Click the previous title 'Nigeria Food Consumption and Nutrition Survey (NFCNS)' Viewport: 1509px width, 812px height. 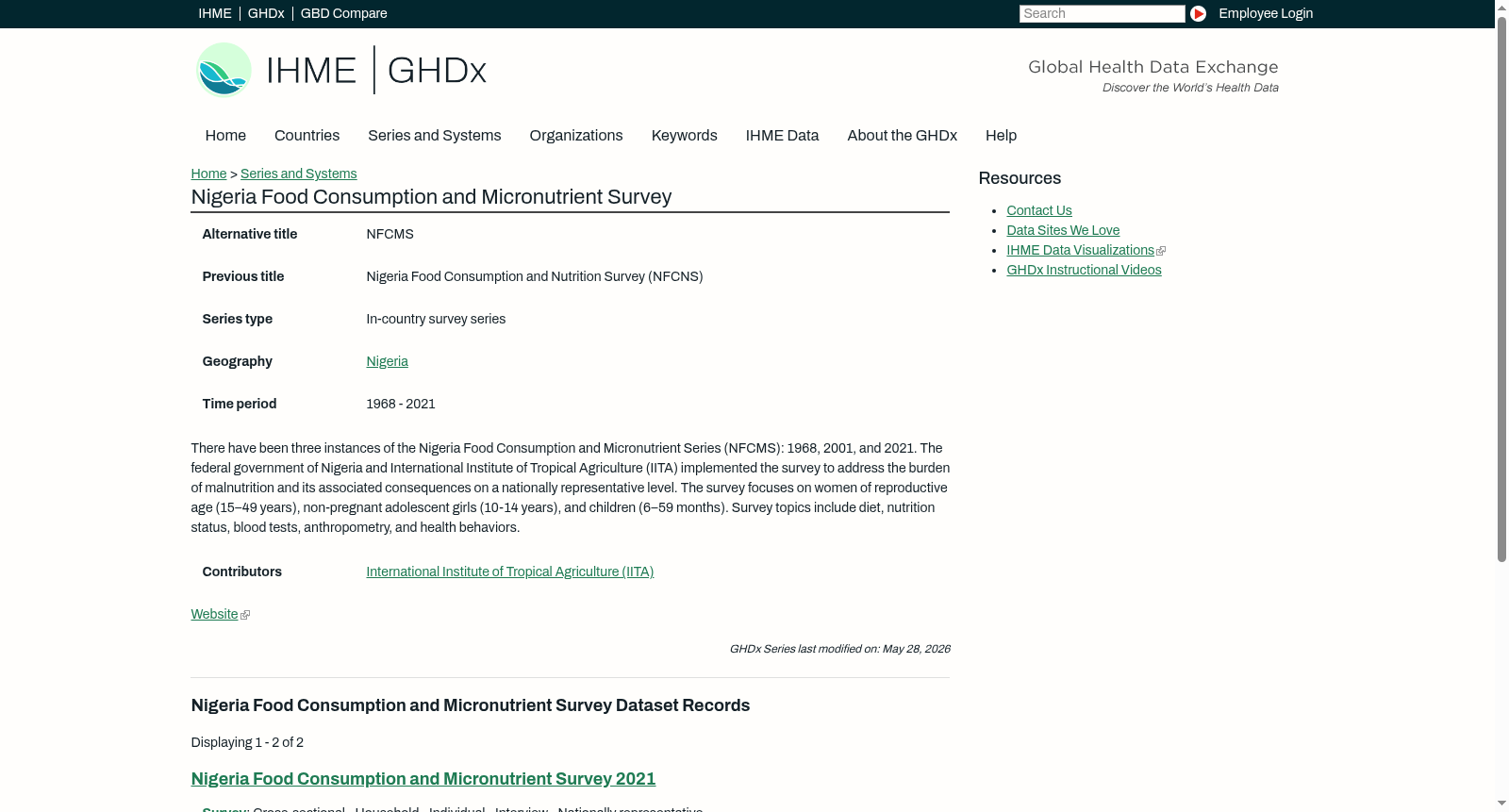[x=535, y=276]
